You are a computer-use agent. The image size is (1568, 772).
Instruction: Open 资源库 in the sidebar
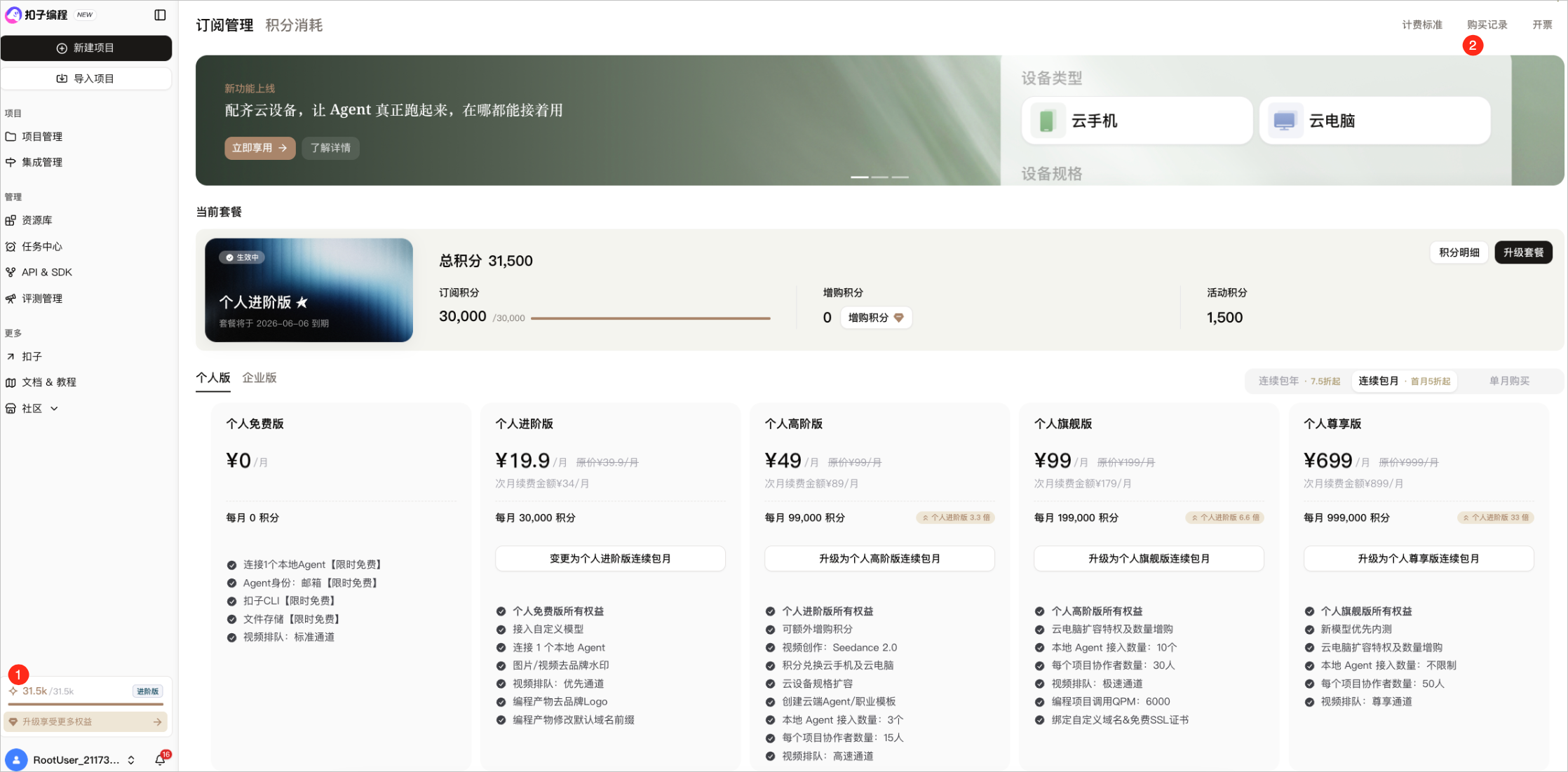point(36,220)
